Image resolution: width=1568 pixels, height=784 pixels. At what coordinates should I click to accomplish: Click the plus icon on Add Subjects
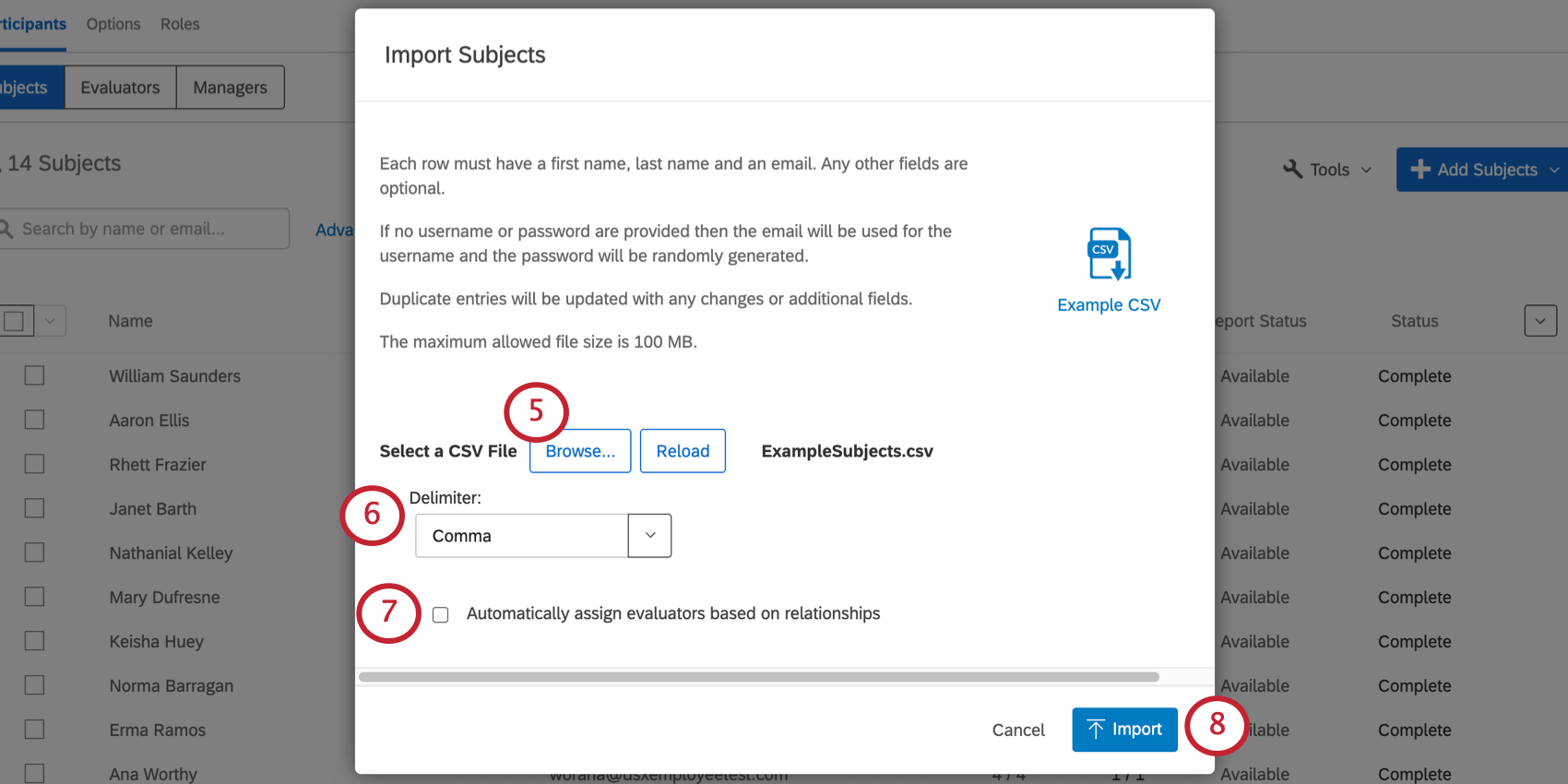(1420, 170)
